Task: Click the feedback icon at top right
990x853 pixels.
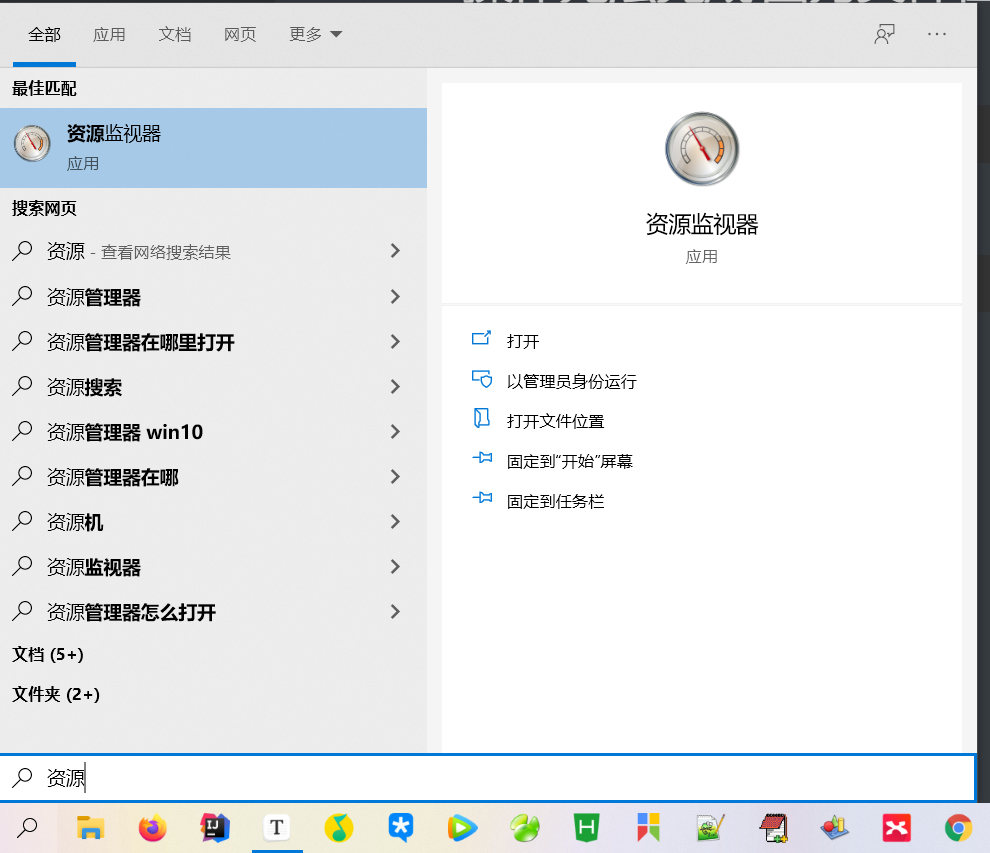Action: [884, 33]
